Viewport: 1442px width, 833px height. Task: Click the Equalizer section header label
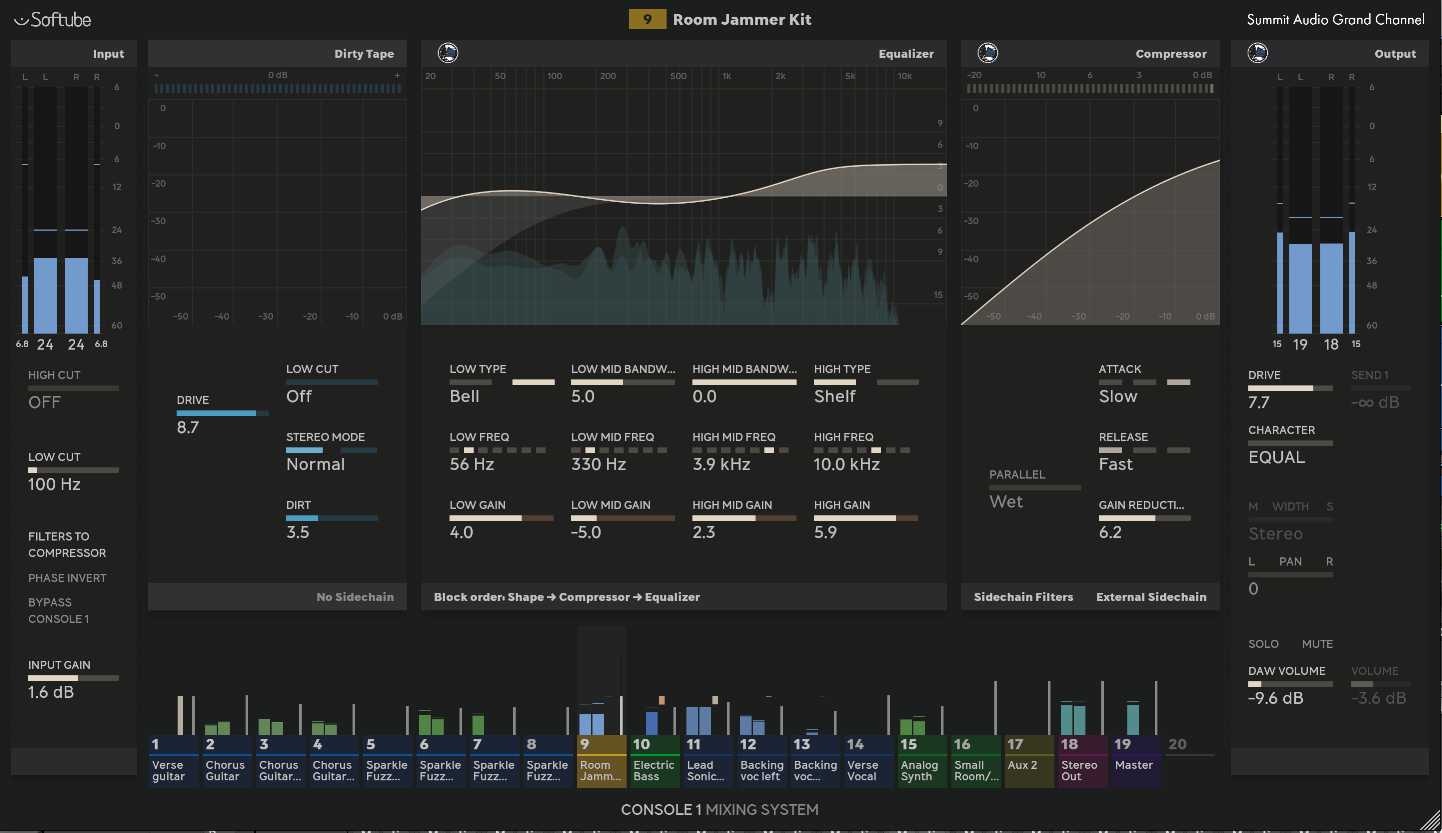pos(906,54)
